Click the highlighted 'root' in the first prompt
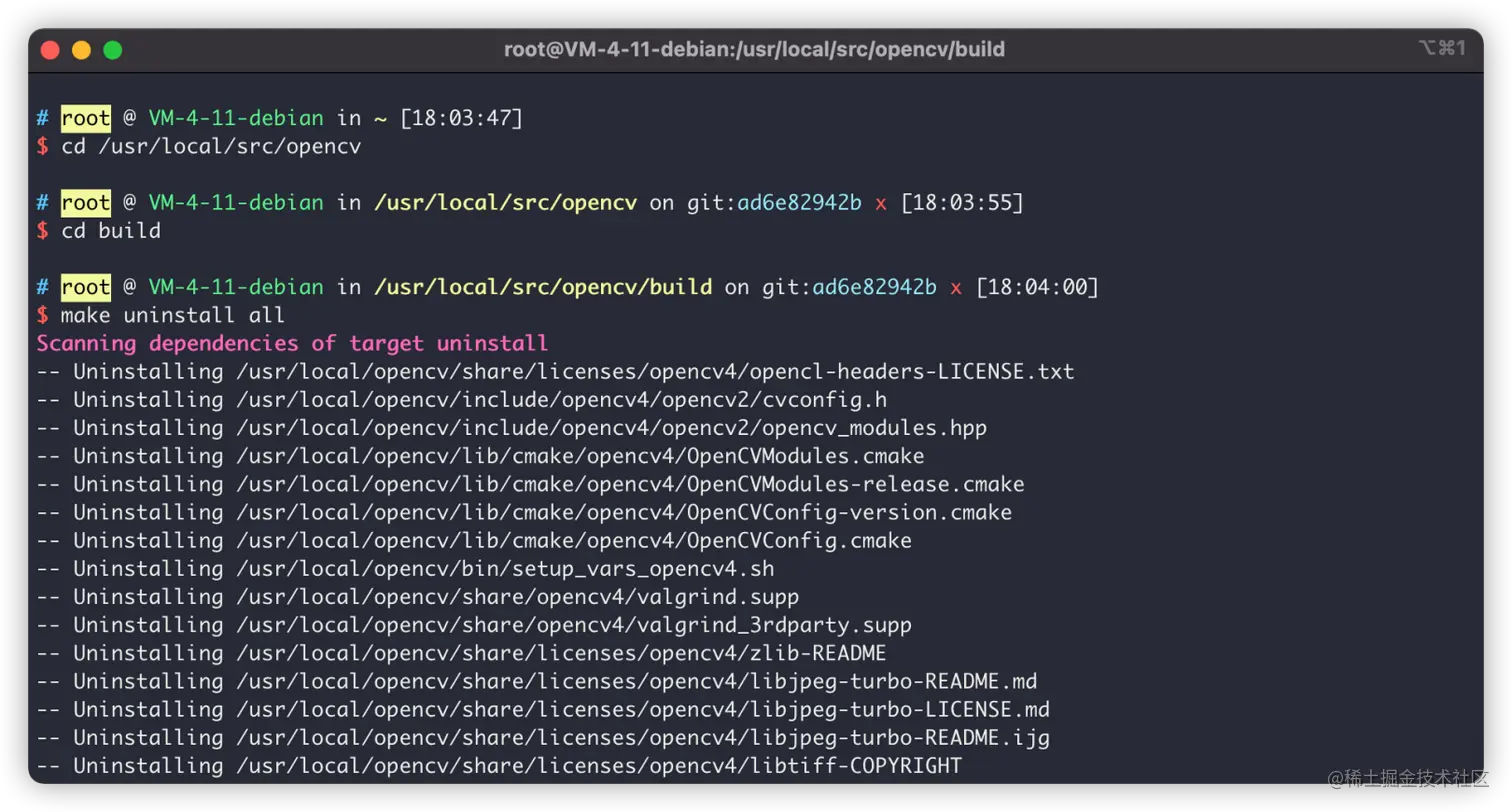The width and height of the screenshot is (1512, 812). coord(86,118)
